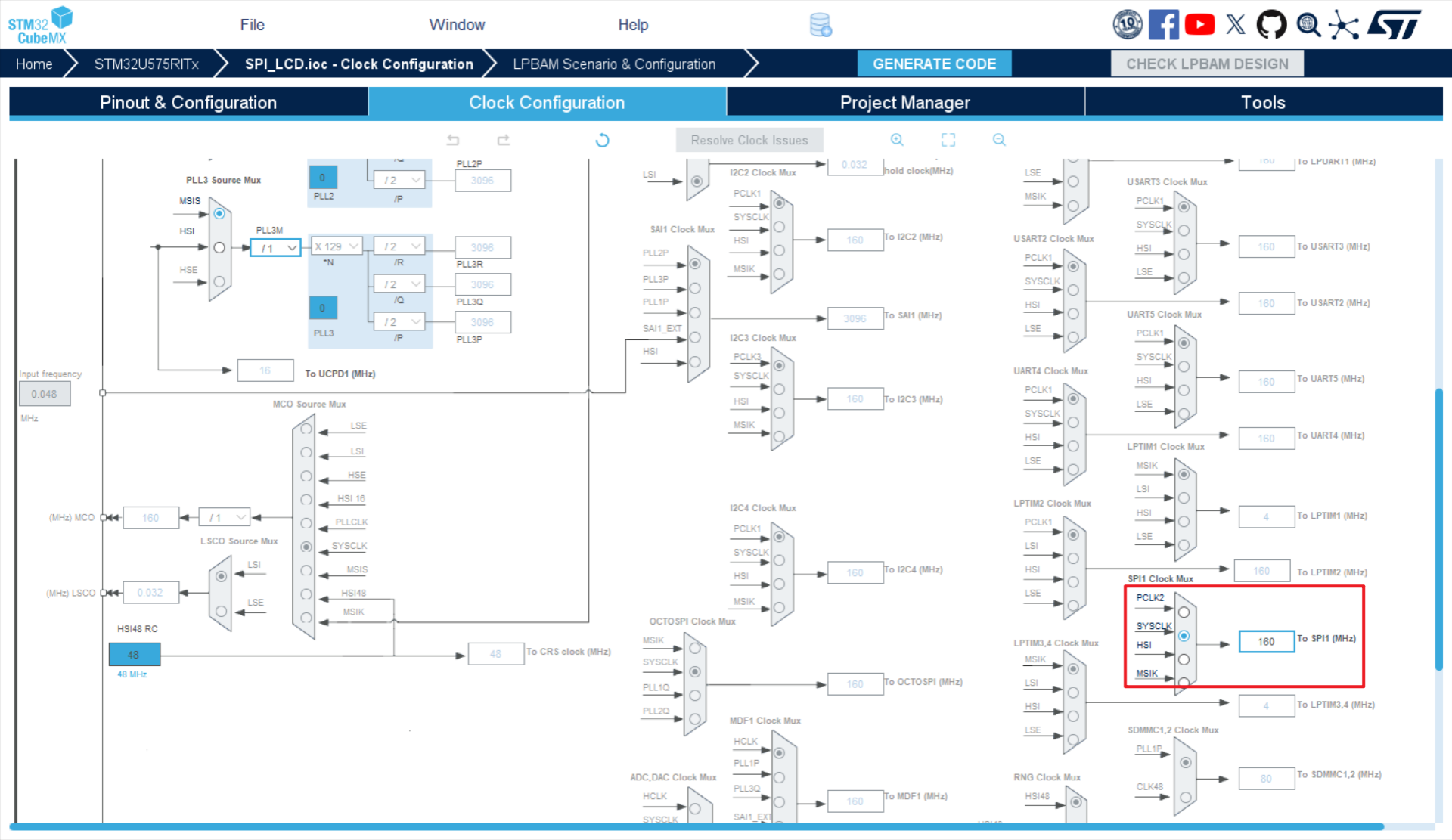Click the Resolve Clock Issues button

[749, 140]
